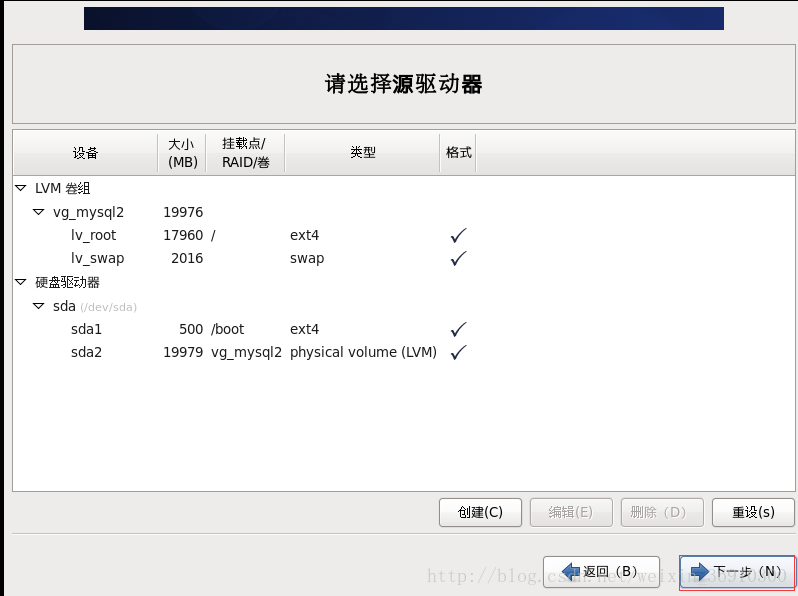Toggle format checkmark for sda2
This screenshot has width=798, height=596.
pyautogui.click(x=459, y=352)
